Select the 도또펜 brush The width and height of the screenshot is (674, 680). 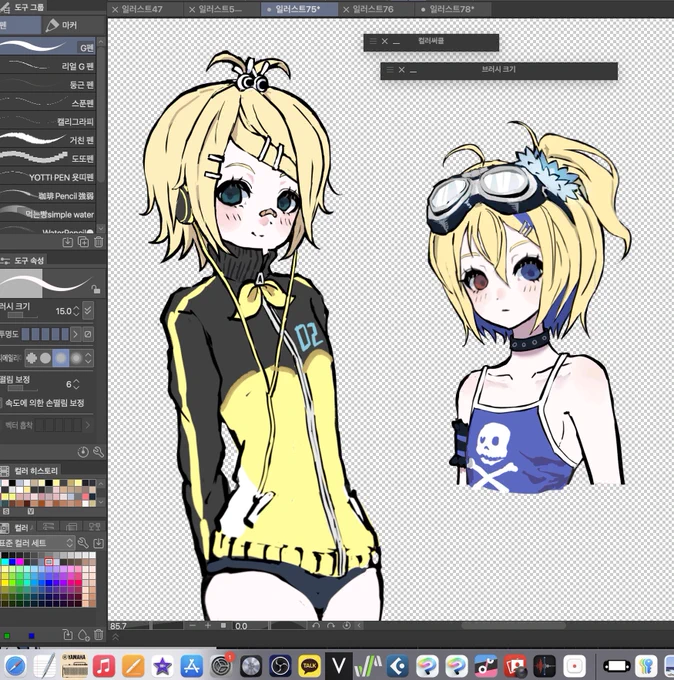click(x=48, y=158)
